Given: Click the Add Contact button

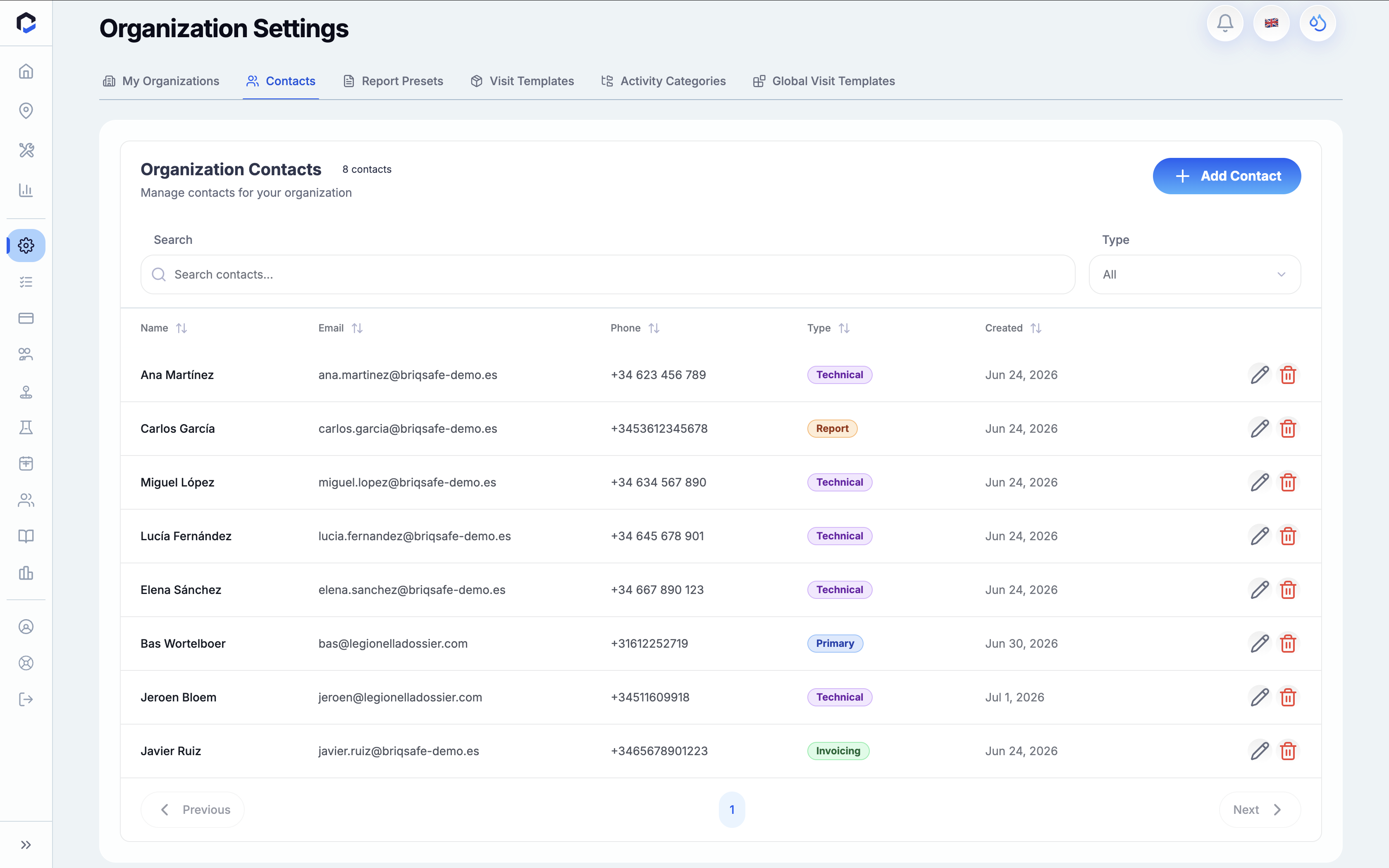Looking at the screenshot, I should click(1227, 176).
